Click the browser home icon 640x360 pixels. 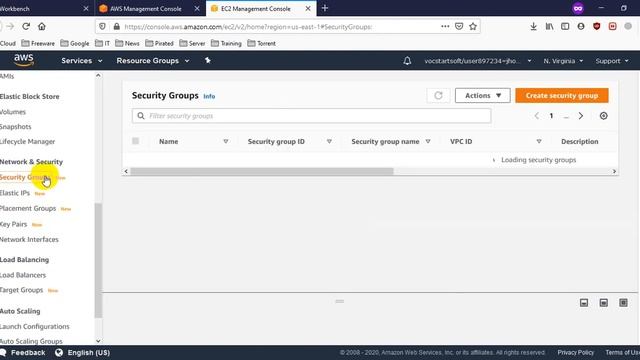pos(42,27)
